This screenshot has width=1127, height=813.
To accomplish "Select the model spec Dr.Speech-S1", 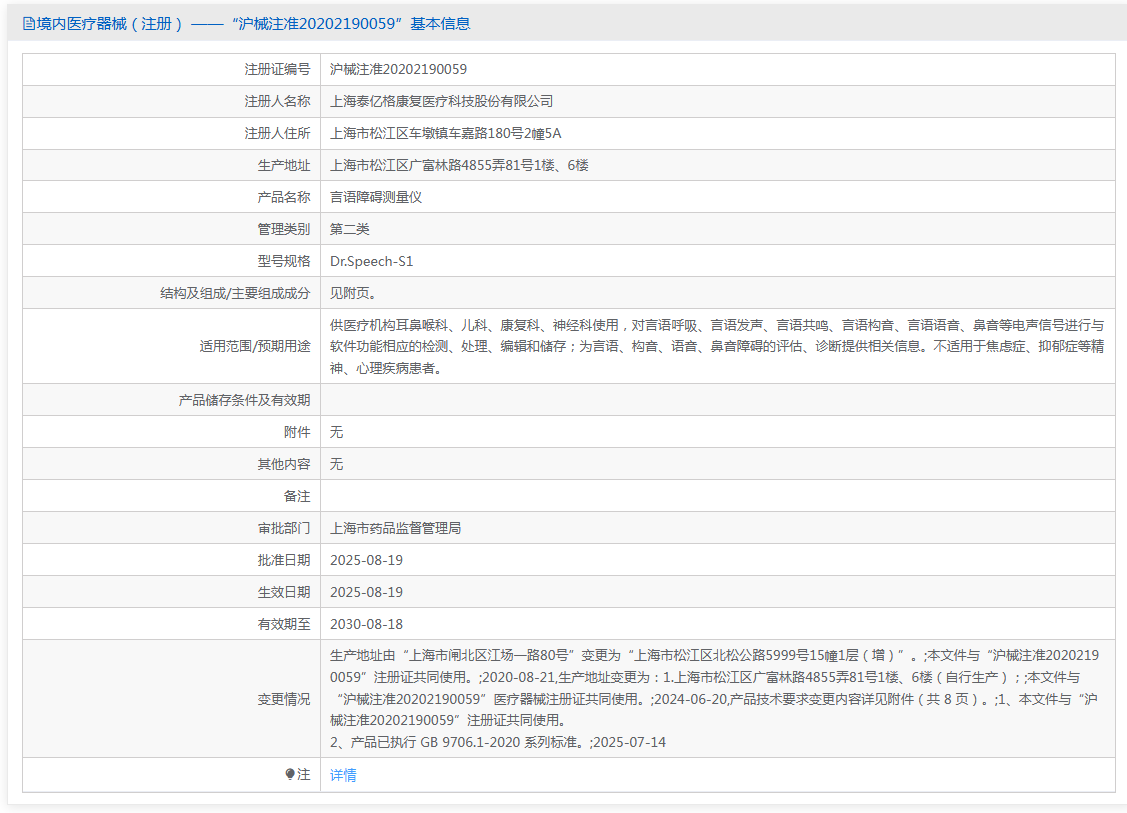I will pyautogui.click(x=371, y=261).
